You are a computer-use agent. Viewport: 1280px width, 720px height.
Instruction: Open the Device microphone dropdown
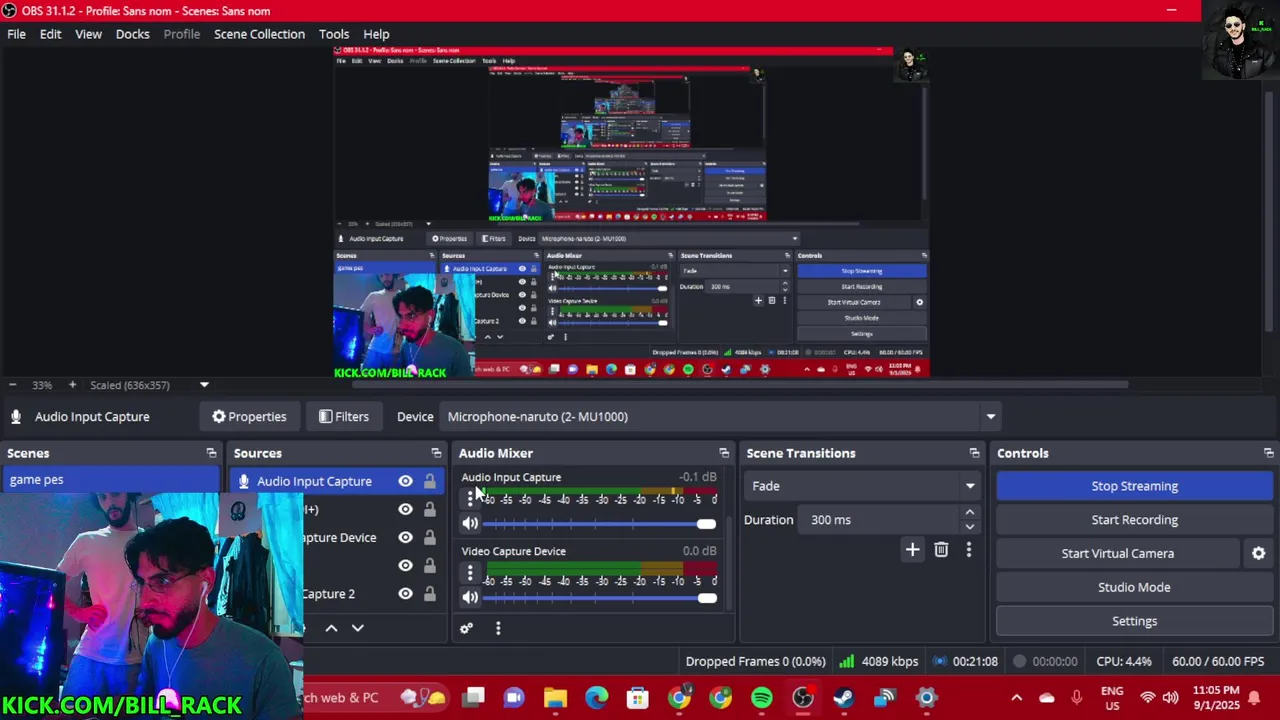pyautogui.click(x=990, y=417)
